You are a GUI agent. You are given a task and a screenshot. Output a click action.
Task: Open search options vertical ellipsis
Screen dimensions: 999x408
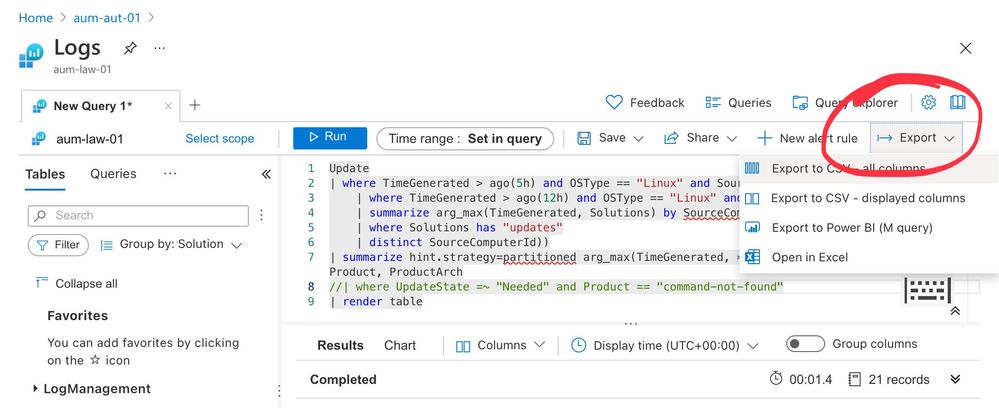[261, 215]
